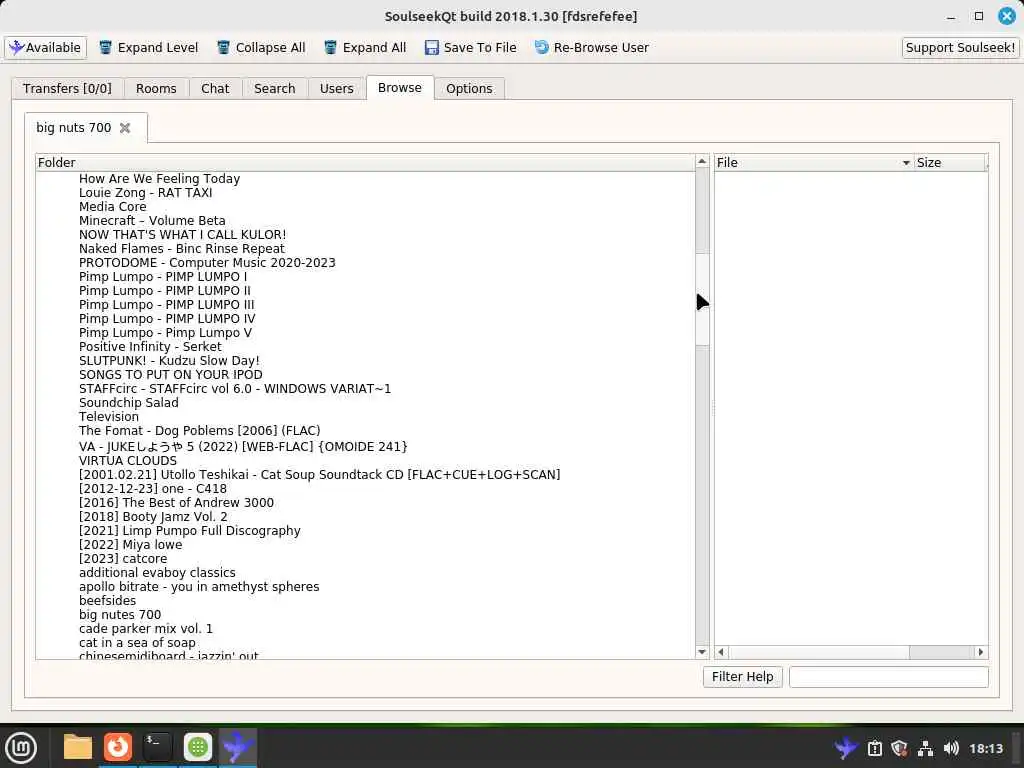Select [2023] catcore folder

point(123,559)
